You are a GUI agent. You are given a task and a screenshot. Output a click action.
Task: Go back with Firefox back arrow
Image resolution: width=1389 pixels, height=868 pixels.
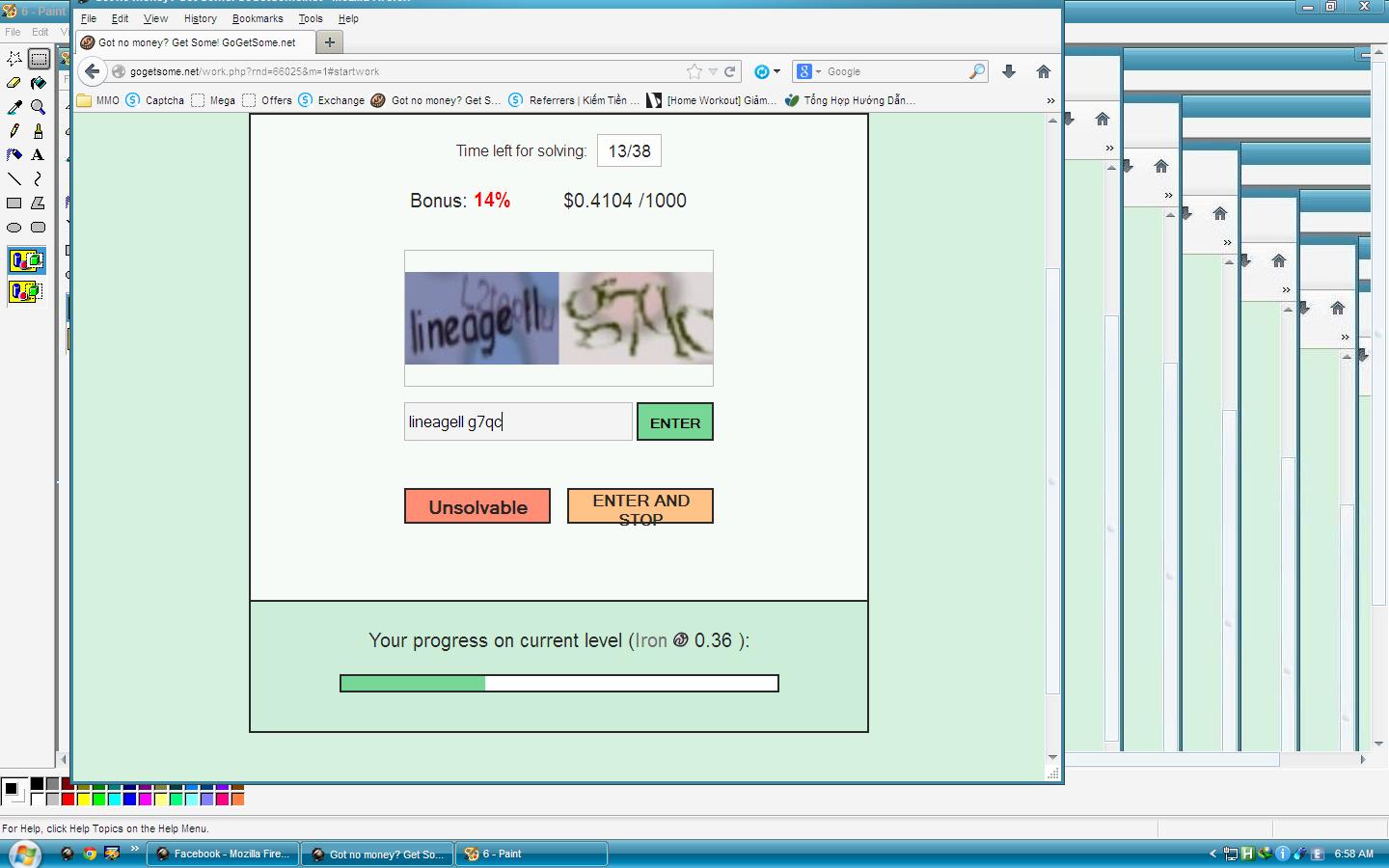click(92, 71)
